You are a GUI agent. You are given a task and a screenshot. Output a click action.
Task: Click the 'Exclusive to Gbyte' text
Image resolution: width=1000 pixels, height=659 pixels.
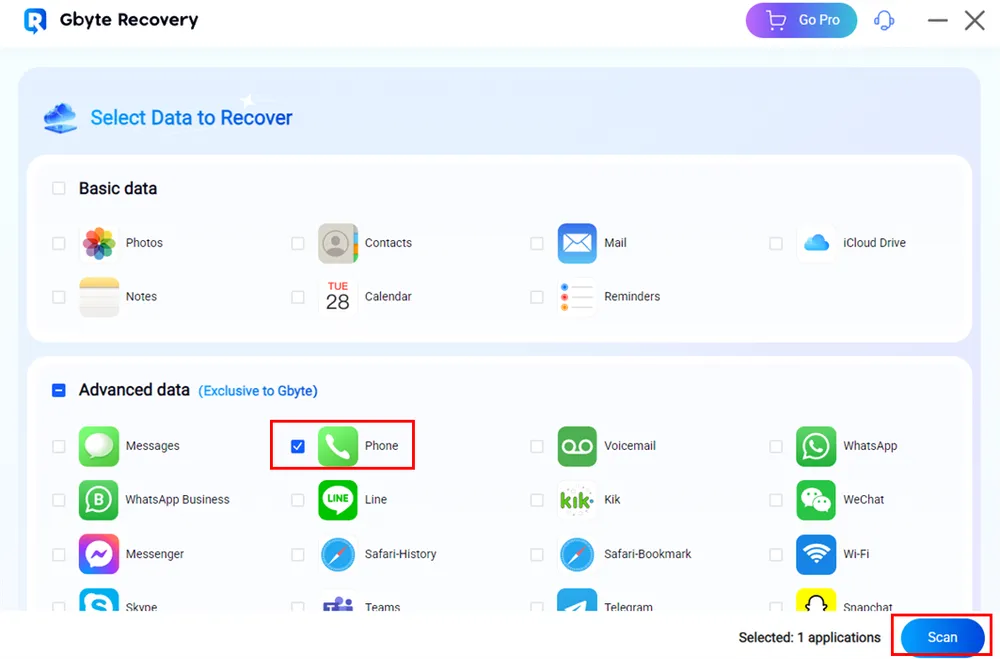coord(258,390)
